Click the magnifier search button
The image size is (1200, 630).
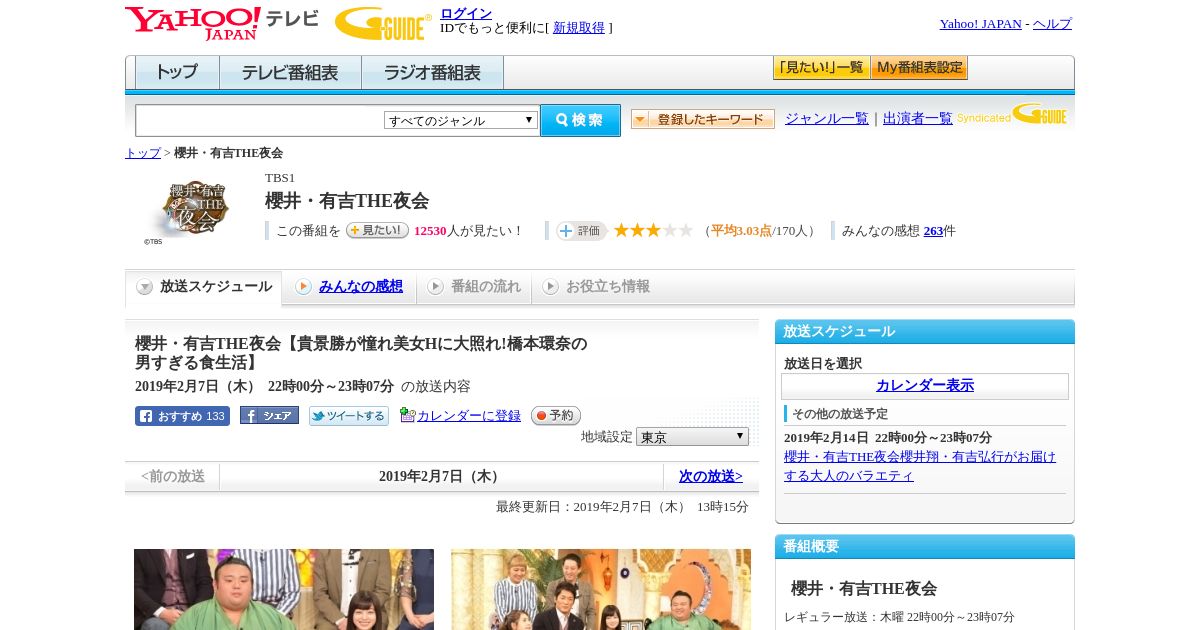click(580, 120)
